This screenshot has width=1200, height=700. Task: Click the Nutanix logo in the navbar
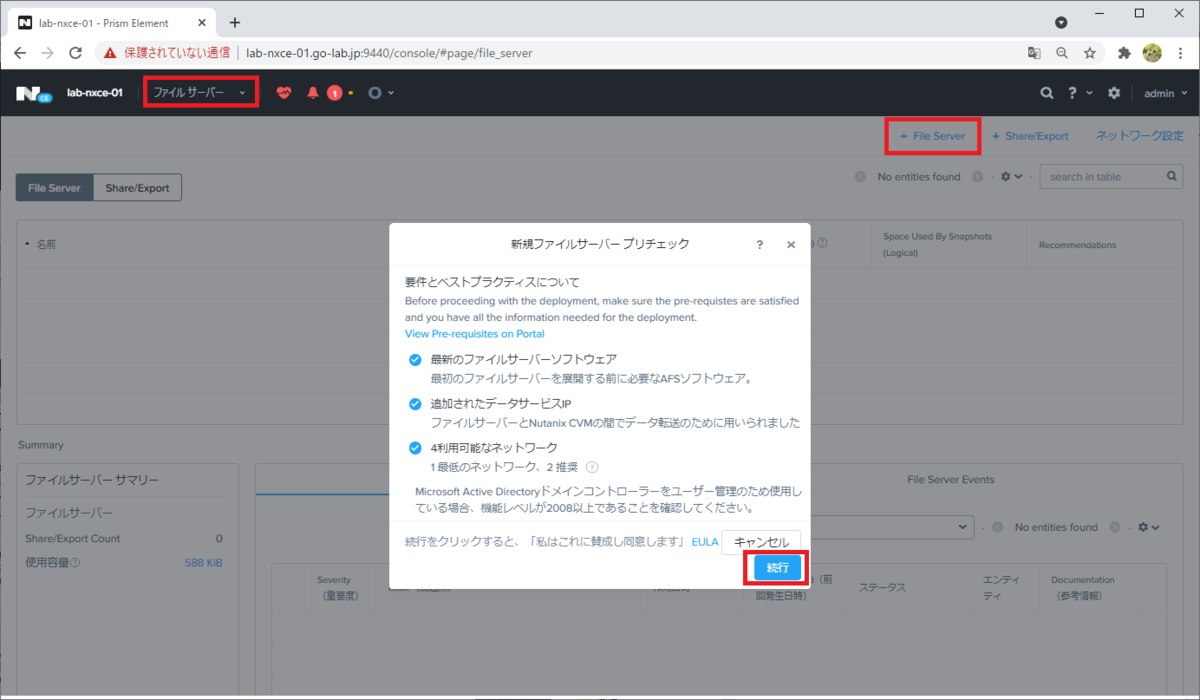click(x=32, y=92)
